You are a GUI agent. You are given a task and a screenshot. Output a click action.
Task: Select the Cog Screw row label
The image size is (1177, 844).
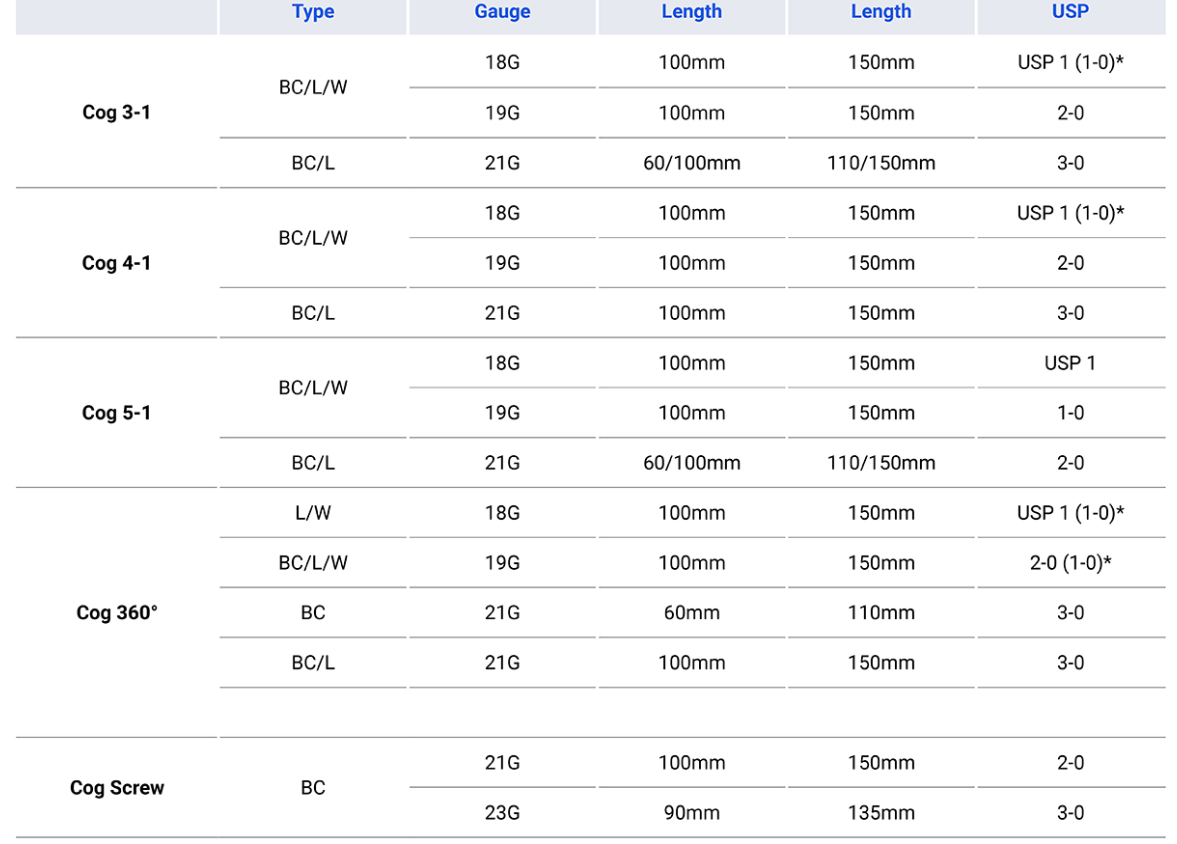[116, 788]
